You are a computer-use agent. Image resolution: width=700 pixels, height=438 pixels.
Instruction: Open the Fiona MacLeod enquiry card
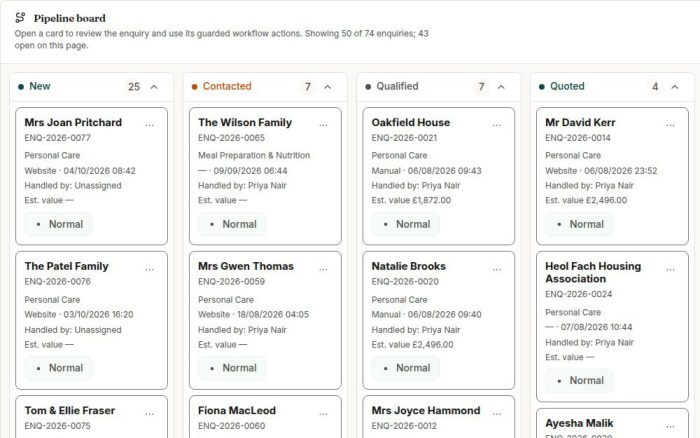tap(265, 417)
